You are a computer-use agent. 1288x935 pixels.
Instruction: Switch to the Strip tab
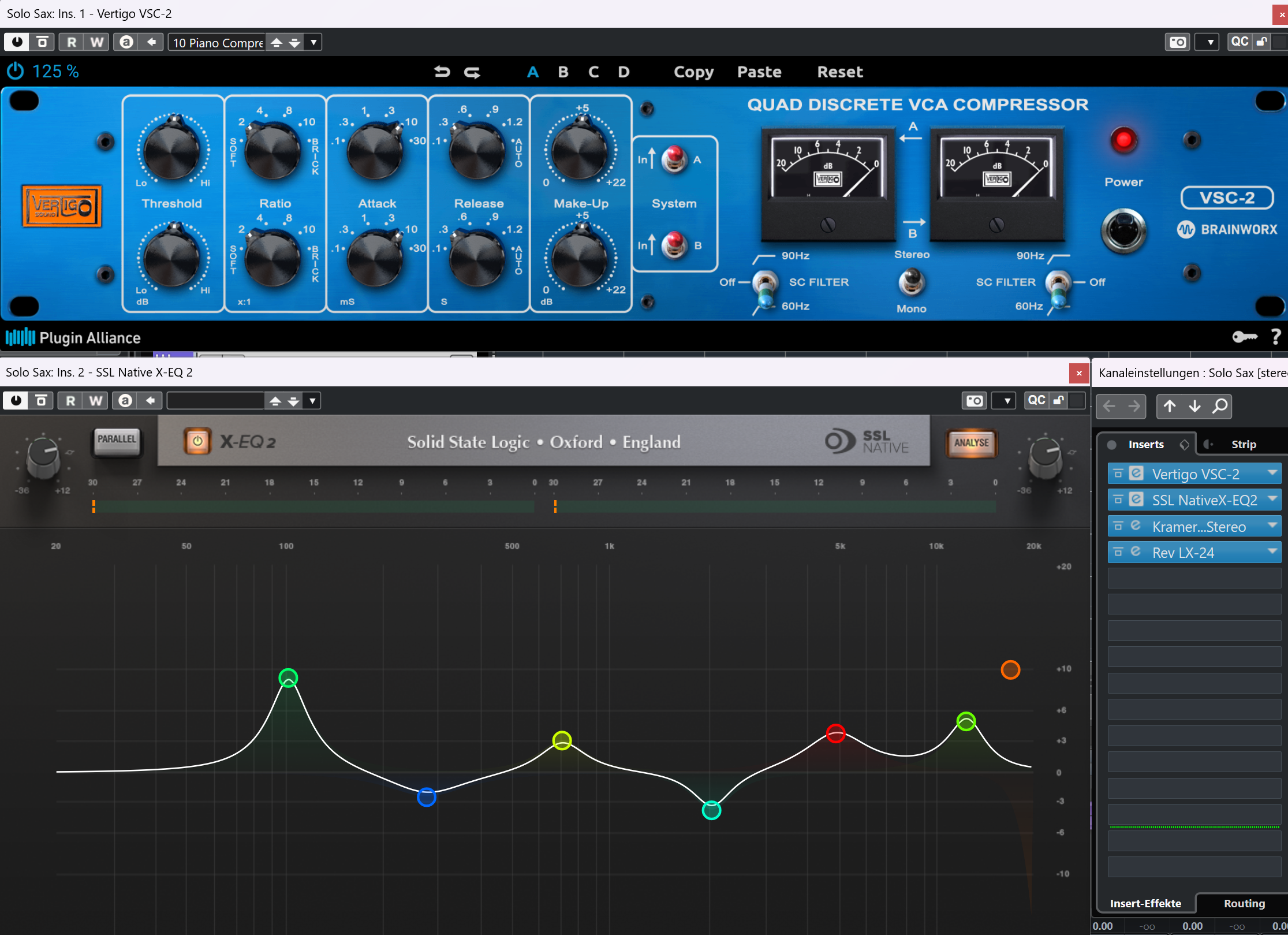[1243, 444]
